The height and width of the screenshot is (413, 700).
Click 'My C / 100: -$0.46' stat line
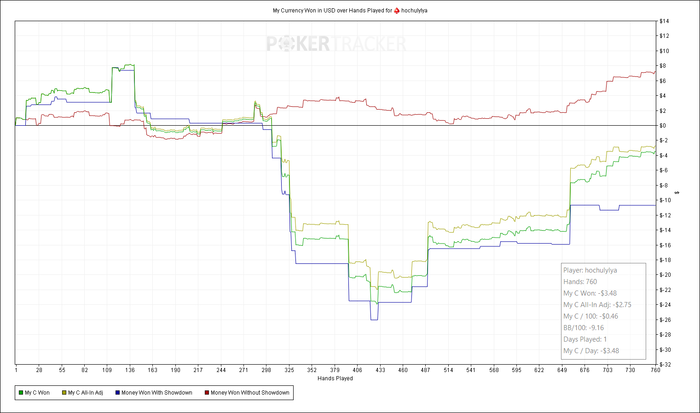click(592, 316)
